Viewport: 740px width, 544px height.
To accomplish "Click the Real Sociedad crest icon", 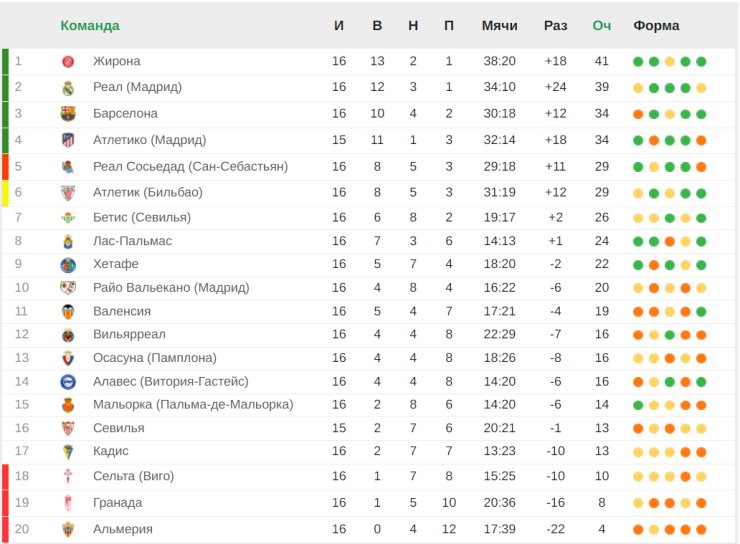I will 68,166.
